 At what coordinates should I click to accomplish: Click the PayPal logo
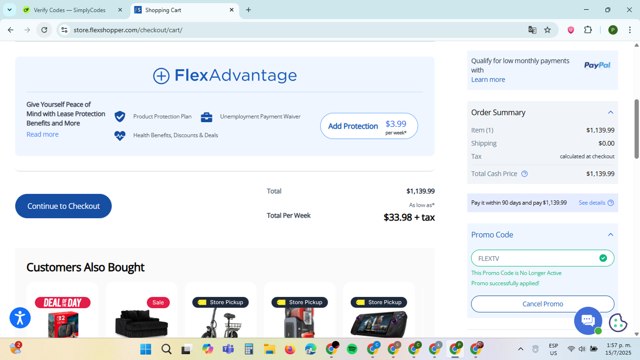click(x=597, y=65)
